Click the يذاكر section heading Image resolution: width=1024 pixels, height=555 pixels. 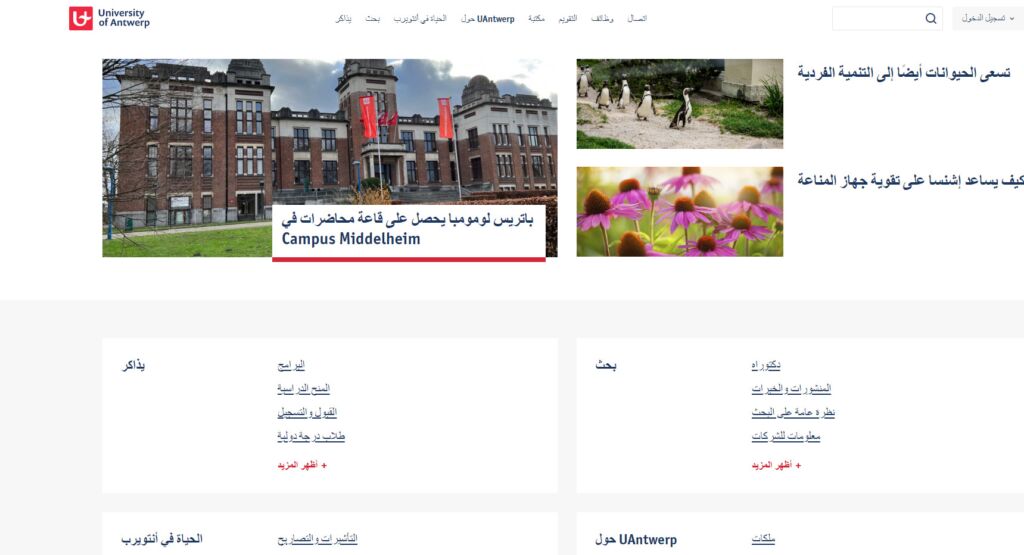coord(133,366)
